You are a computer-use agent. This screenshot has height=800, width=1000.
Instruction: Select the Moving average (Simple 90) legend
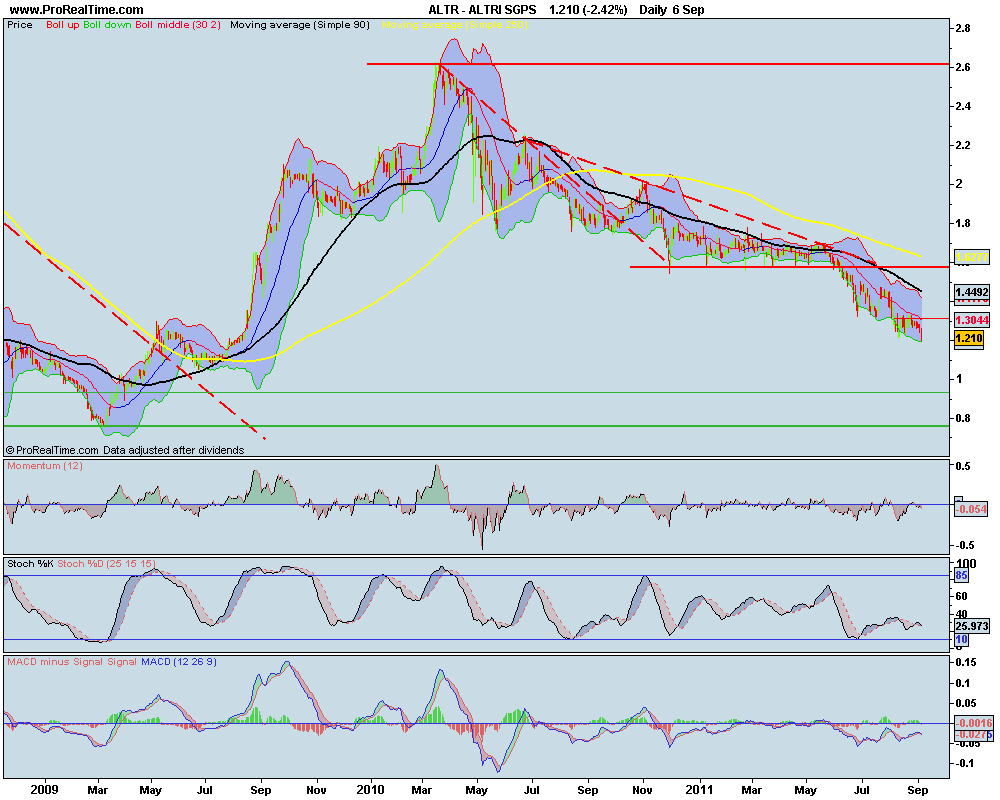coord(300,25)
